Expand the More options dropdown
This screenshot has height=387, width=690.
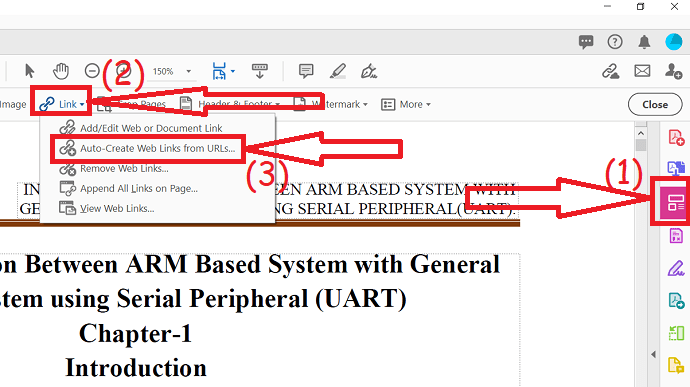click(x=406, y=104)
